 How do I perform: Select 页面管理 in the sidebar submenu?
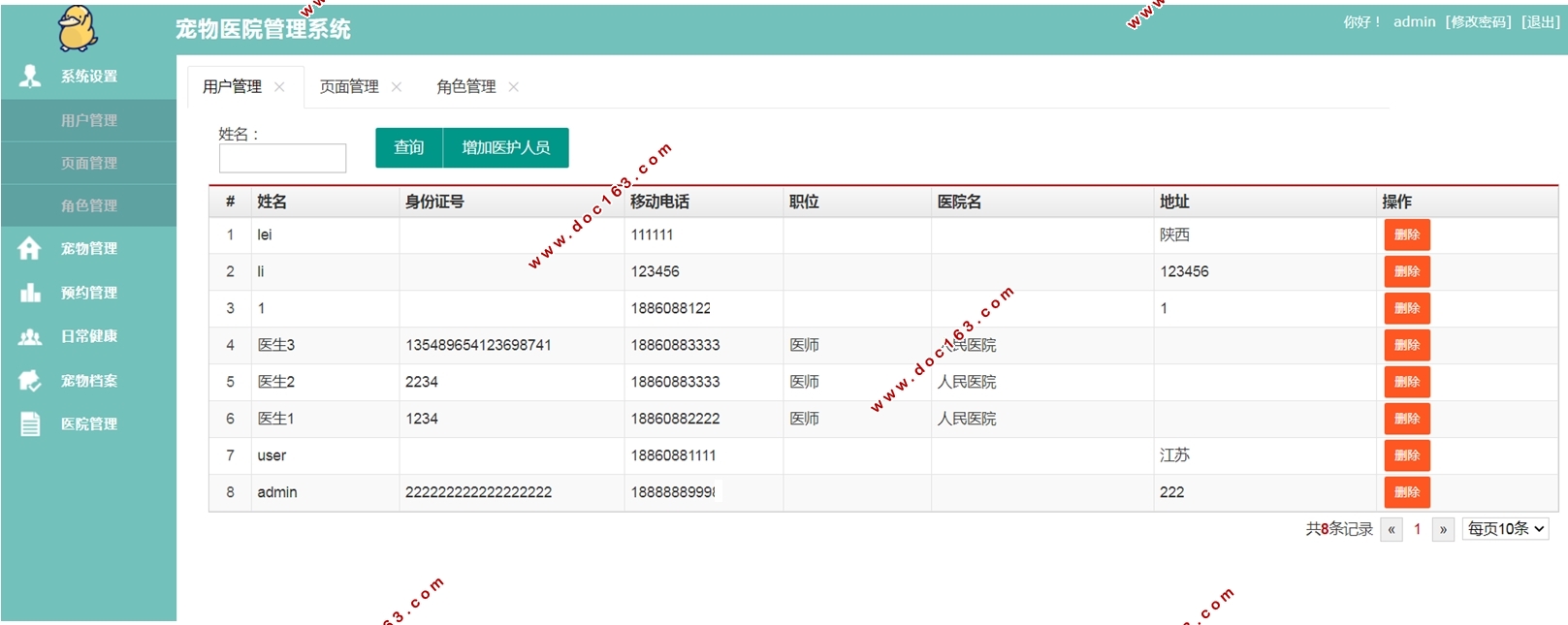tap(88, 163)
